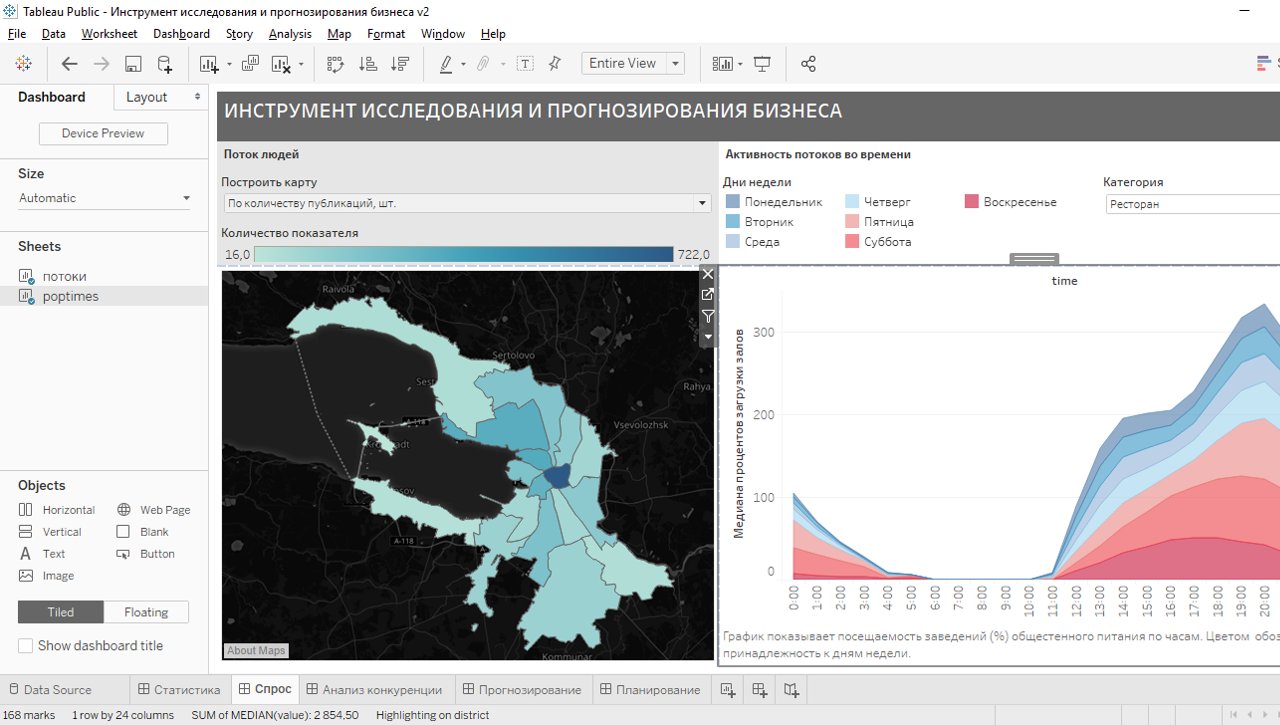
Task: Click the New Data Source icon
Action: click(x=165, y=64)
